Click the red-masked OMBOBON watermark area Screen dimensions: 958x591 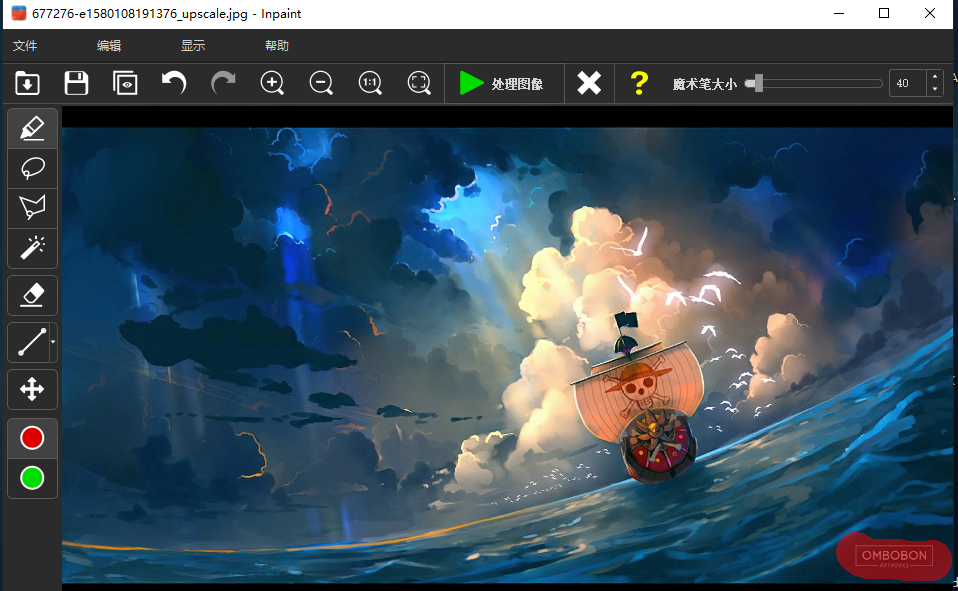(894, 556)
